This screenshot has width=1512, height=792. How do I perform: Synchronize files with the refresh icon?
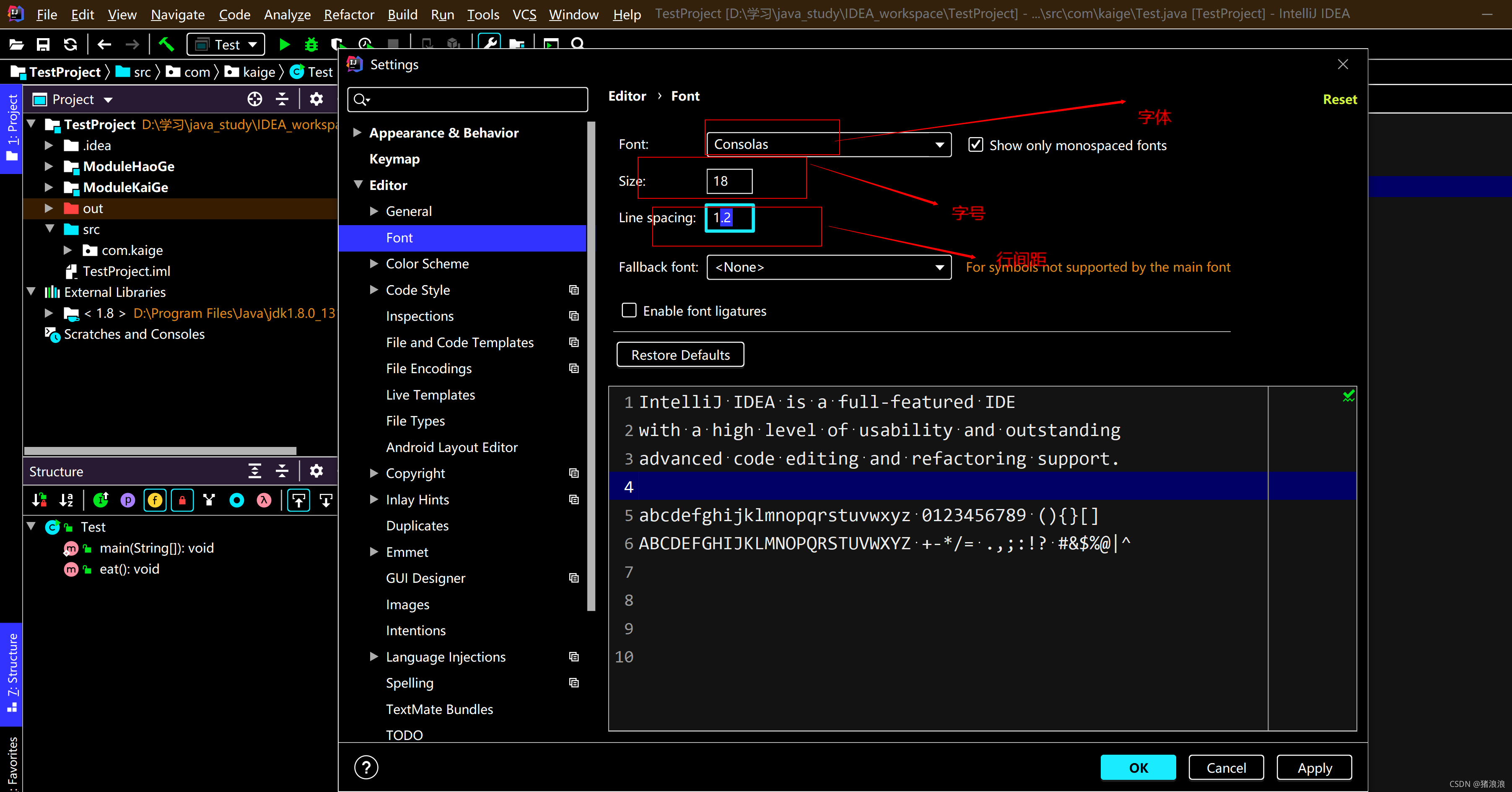click(70, 44)
